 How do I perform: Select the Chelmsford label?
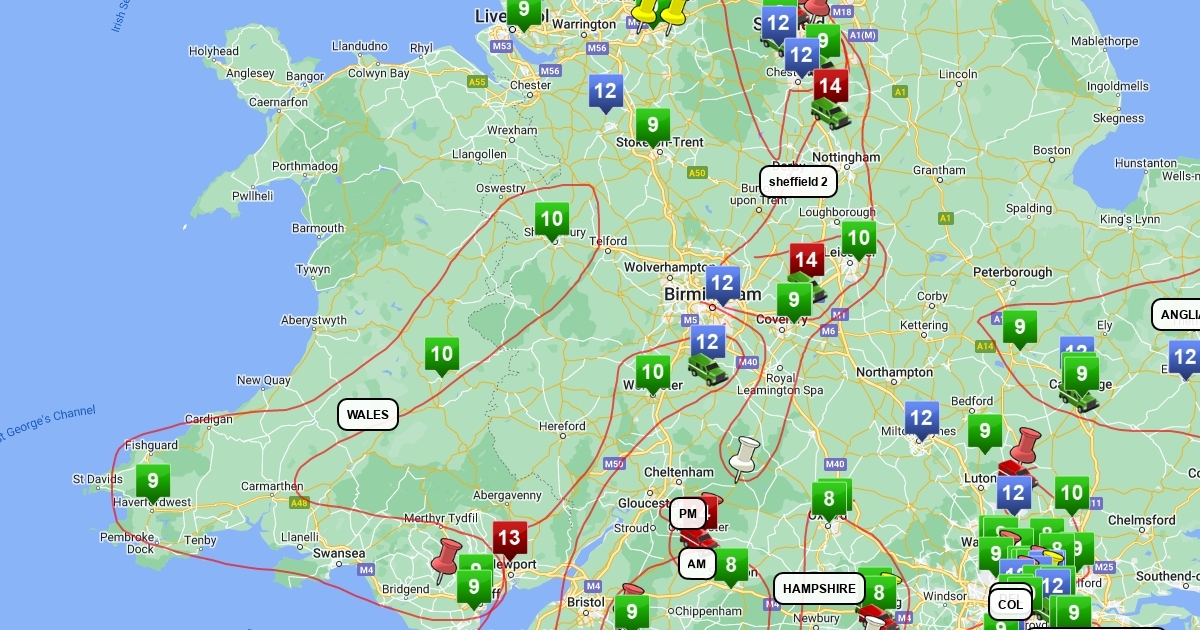tap(1141, 521)
